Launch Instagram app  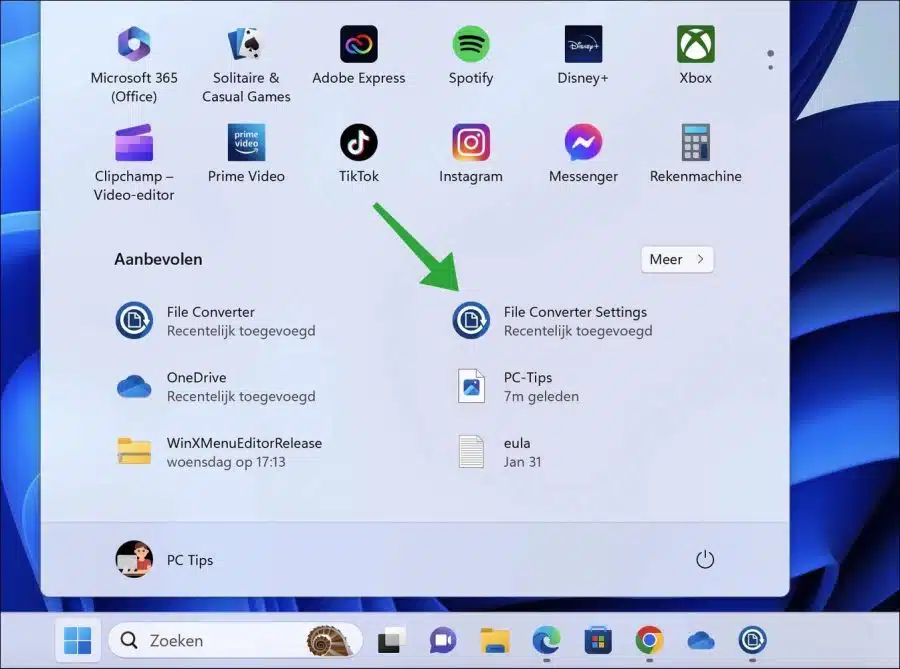point(471,153)
